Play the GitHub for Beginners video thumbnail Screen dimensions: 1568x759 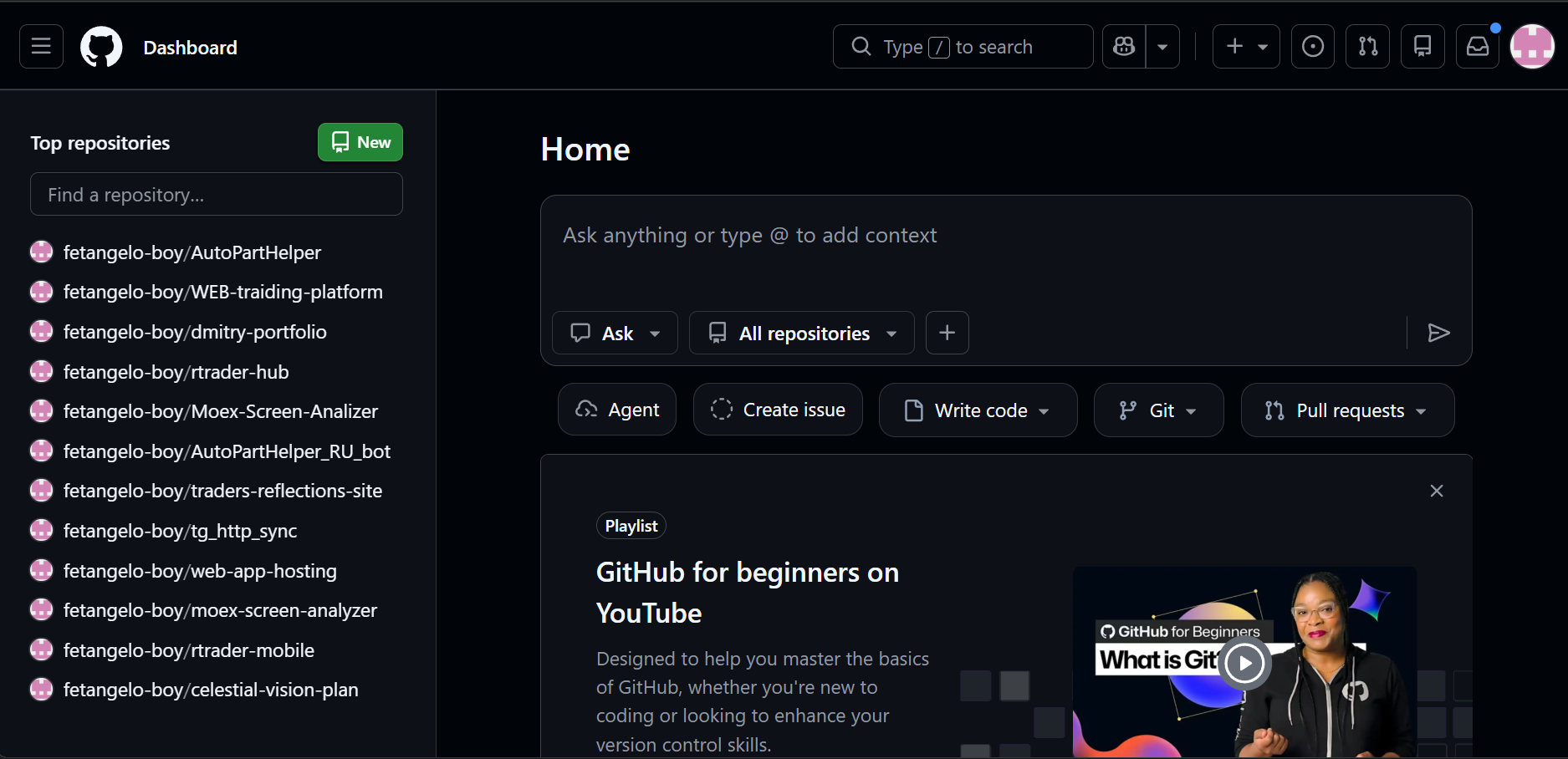pos(1244,663)
